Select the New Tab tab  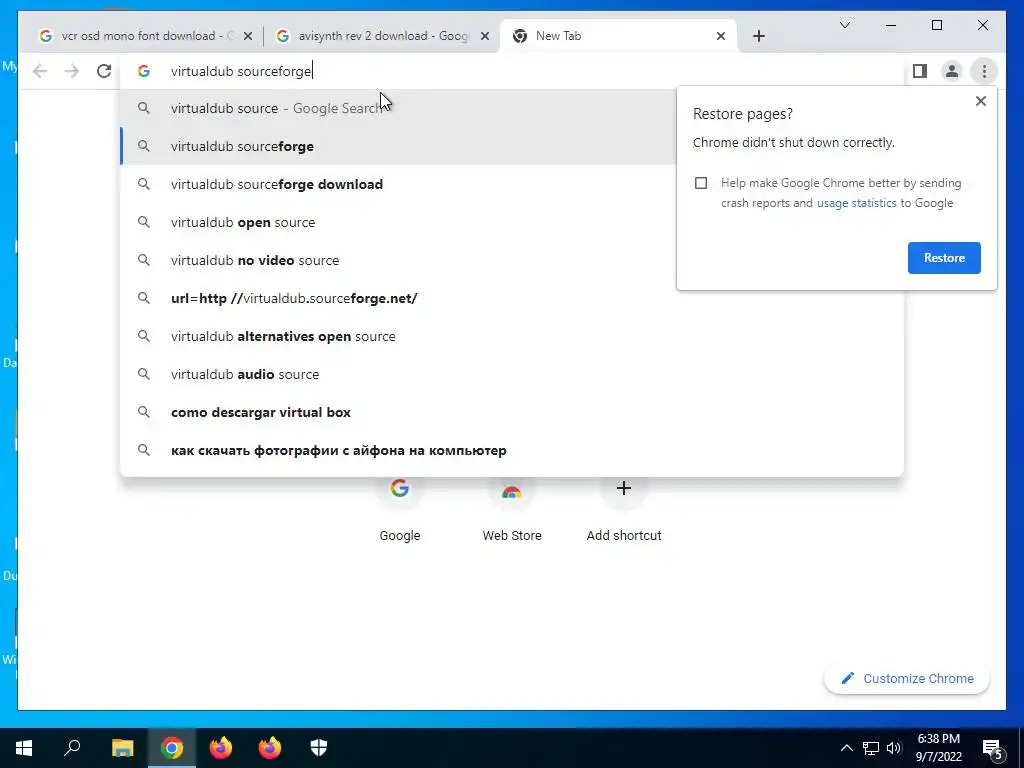tap(617, 36)
